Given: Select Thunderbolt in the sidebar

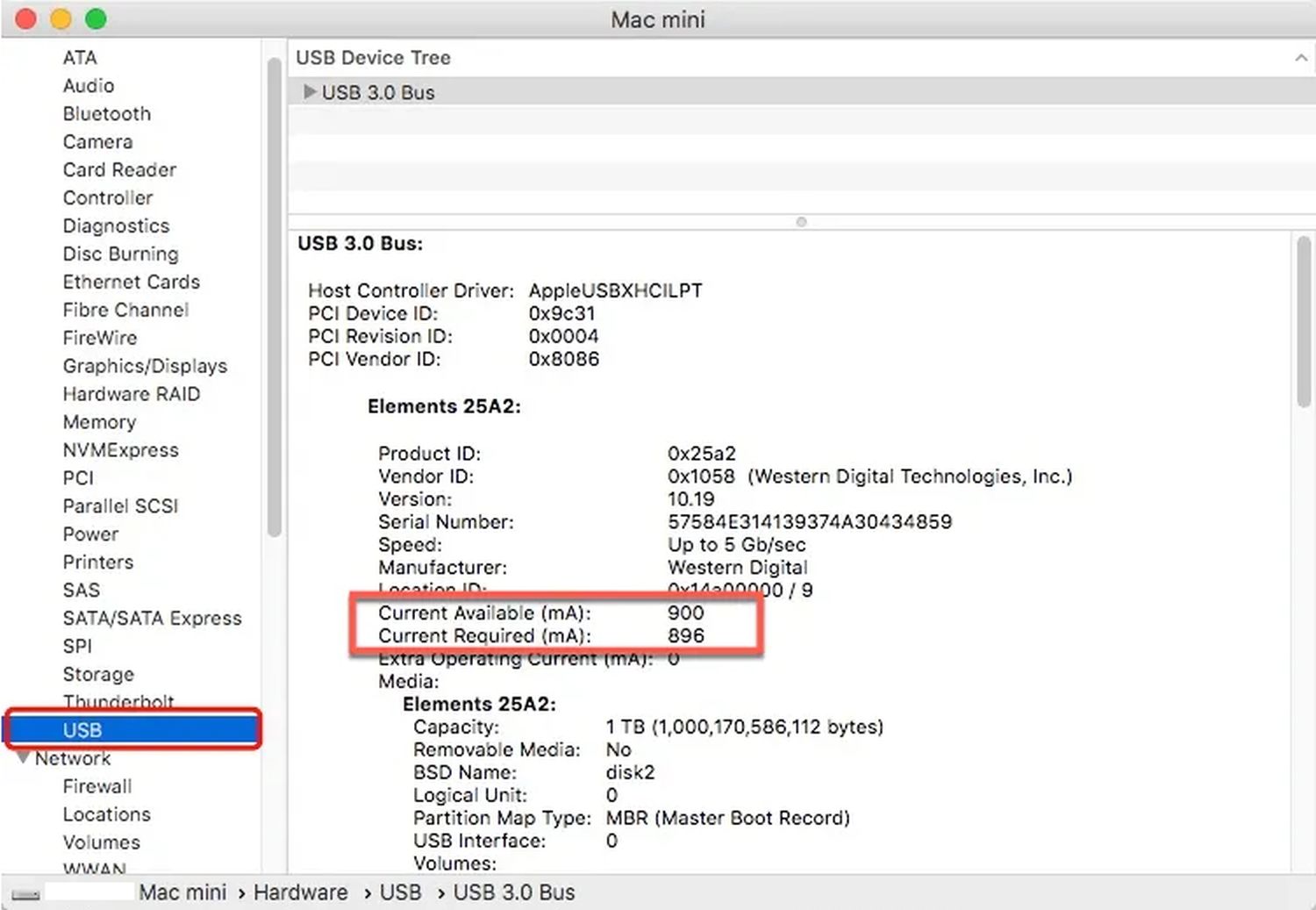Looking at the screenshot, I should pyautogui.click(x=118, y=701).
